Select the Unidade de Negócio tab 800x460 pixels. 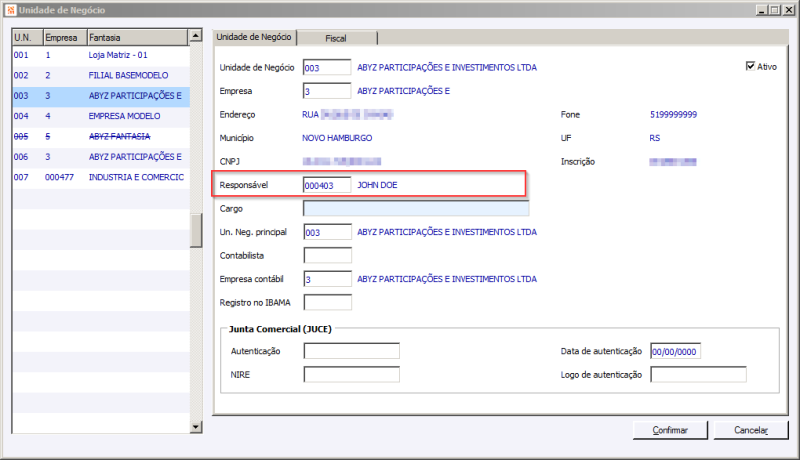254,37
